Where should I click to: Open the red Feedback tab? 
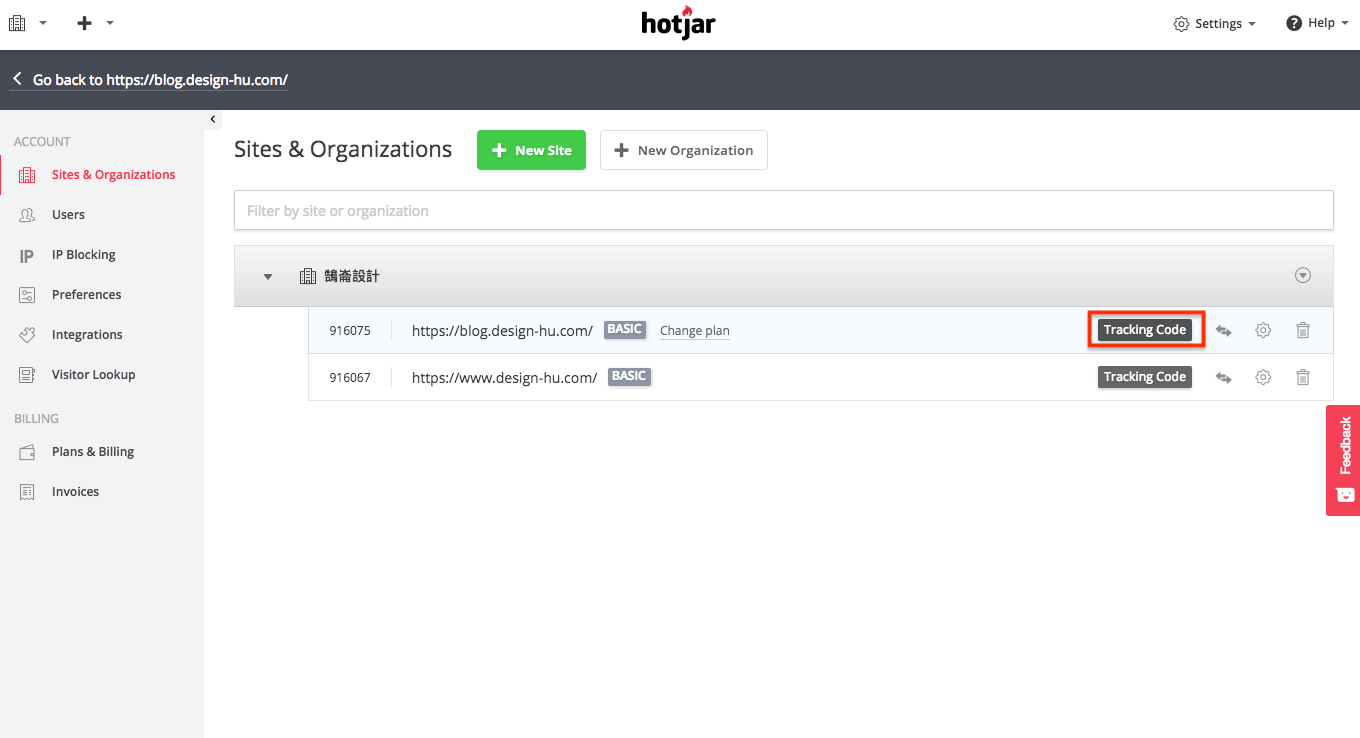click(1343, 460)
